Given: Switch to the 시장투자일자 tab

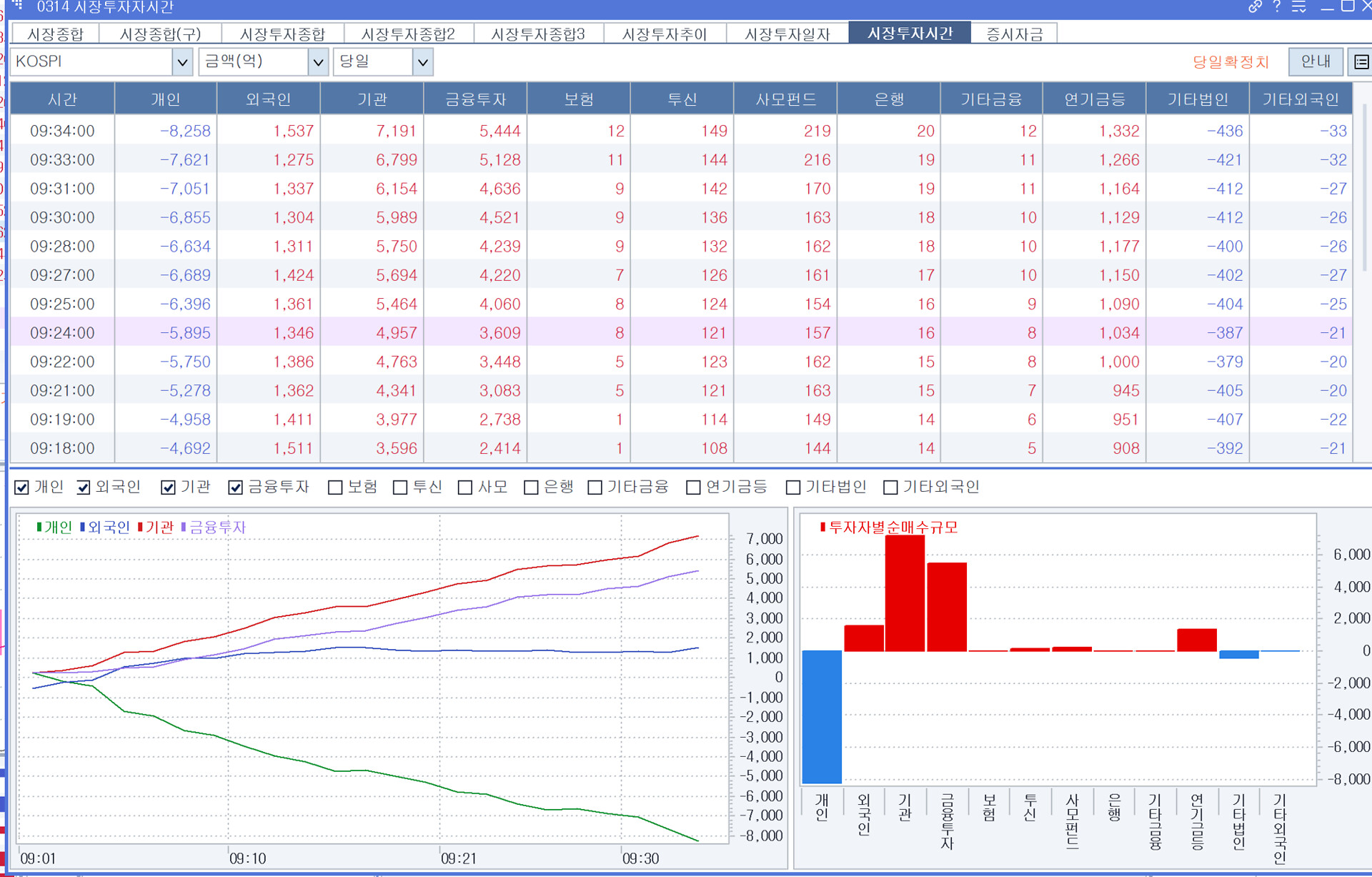Looking at the screenshot, I should [787, 34].
